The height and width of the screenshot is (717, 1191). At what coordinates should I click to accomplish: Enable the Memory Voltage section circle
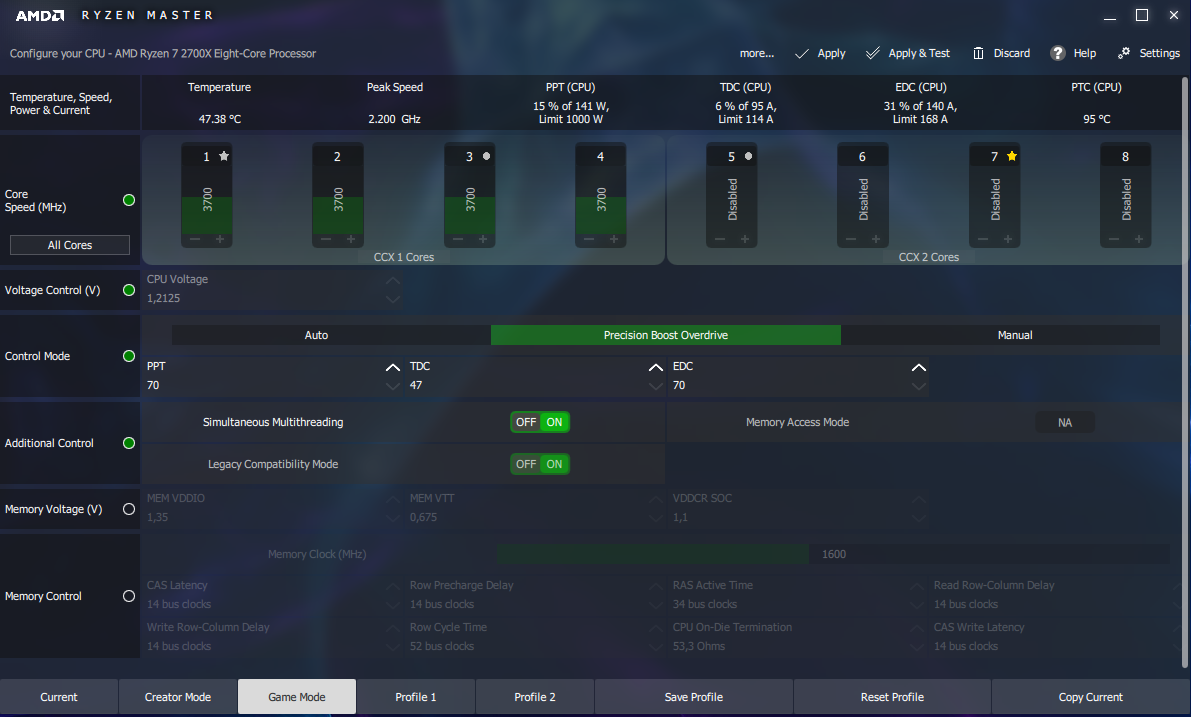point(129,509)
